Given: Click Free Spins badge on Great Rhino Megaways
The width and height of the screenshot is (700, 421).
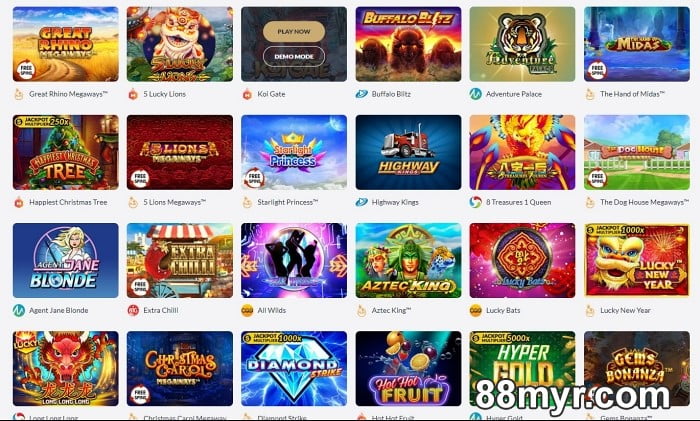Looking at the screenshot, I should (26, 70).
